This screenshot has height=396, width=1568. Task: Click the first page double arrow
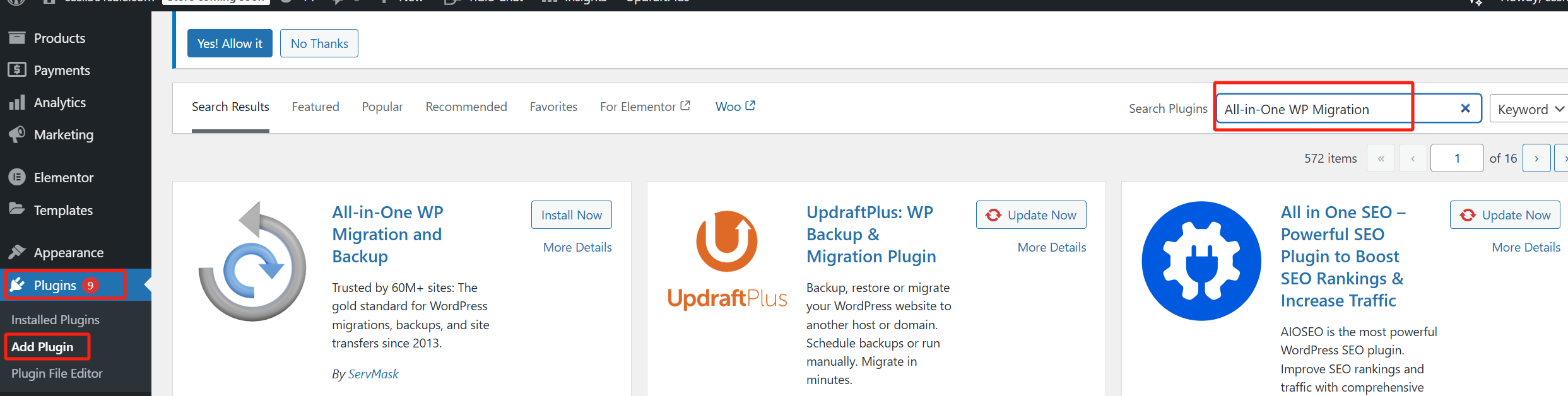(x=1381, y=158)
